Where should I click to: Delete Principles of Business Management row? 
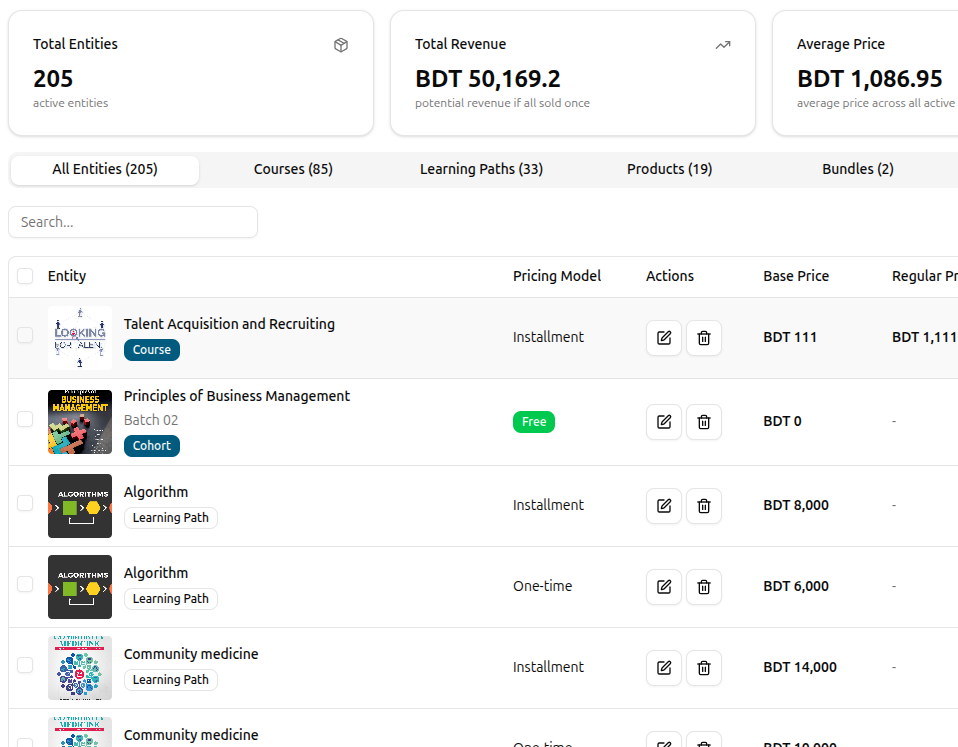(x=704, y=422)
